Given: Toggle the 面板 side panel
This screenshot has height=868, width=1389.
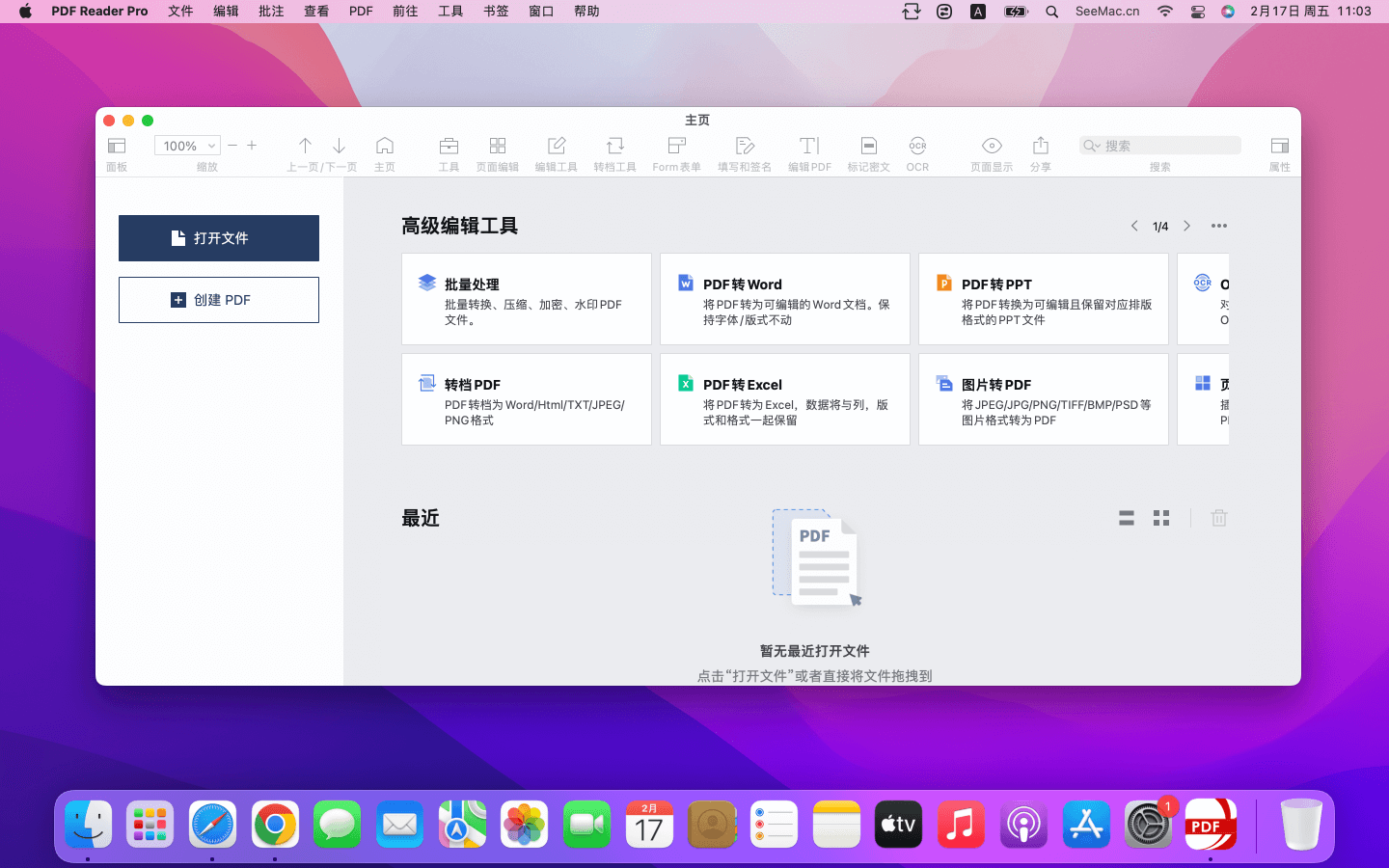Looking at the screenshot, I should tap(117, 147).
